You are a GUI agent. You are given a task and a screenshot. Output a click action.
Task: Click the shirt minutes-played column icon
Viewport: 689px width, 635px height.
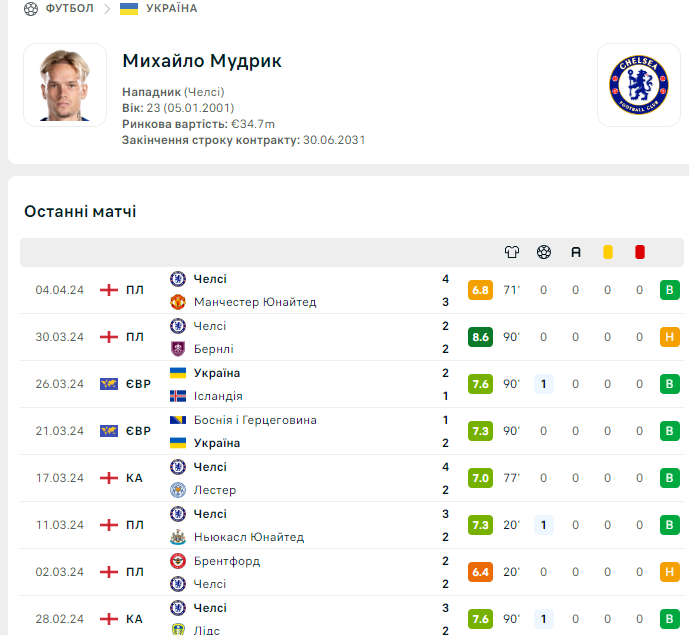511,252
